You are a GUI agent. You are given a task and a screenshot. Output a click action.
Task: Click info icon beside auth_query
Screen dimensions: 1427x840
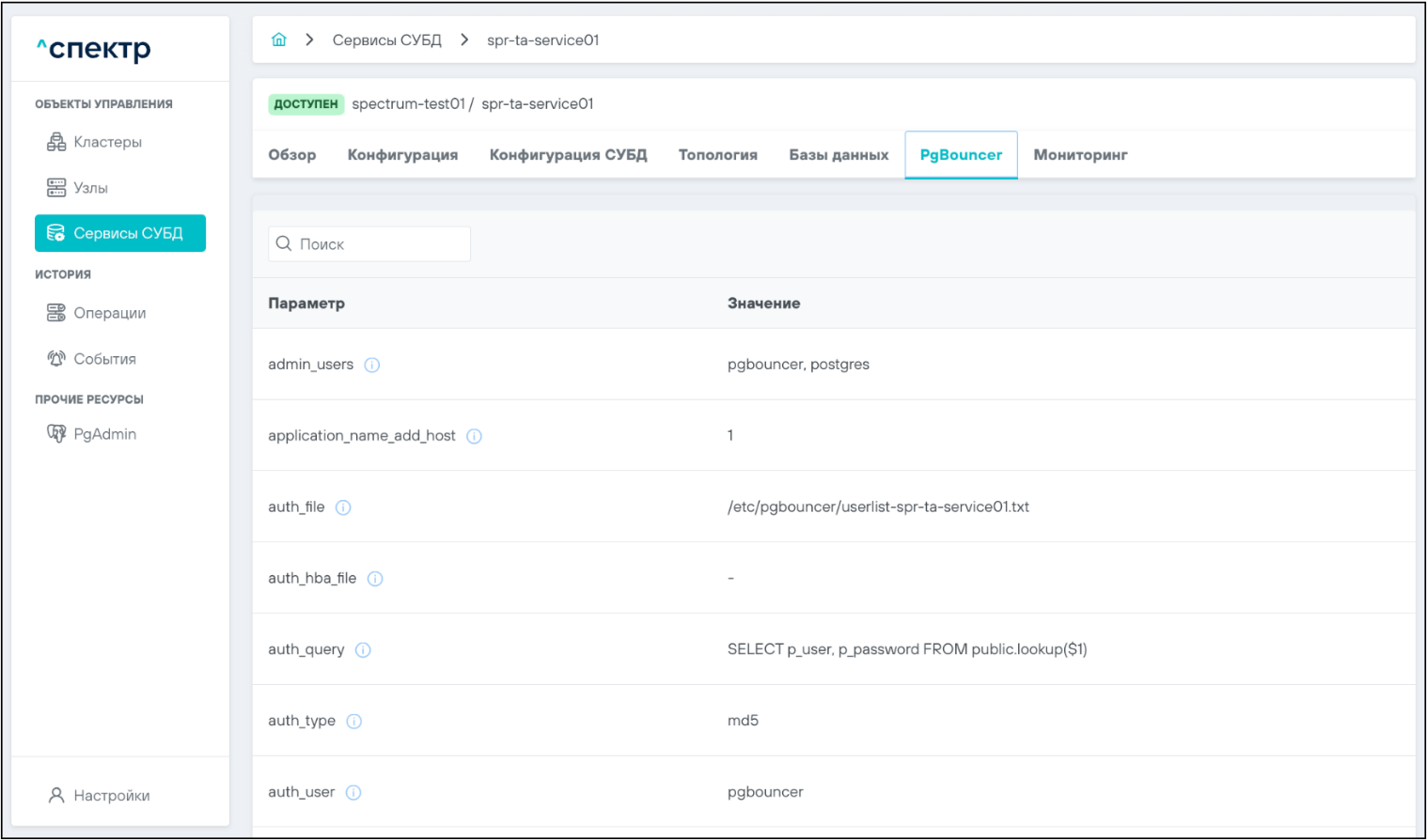(x=363, y=650)
